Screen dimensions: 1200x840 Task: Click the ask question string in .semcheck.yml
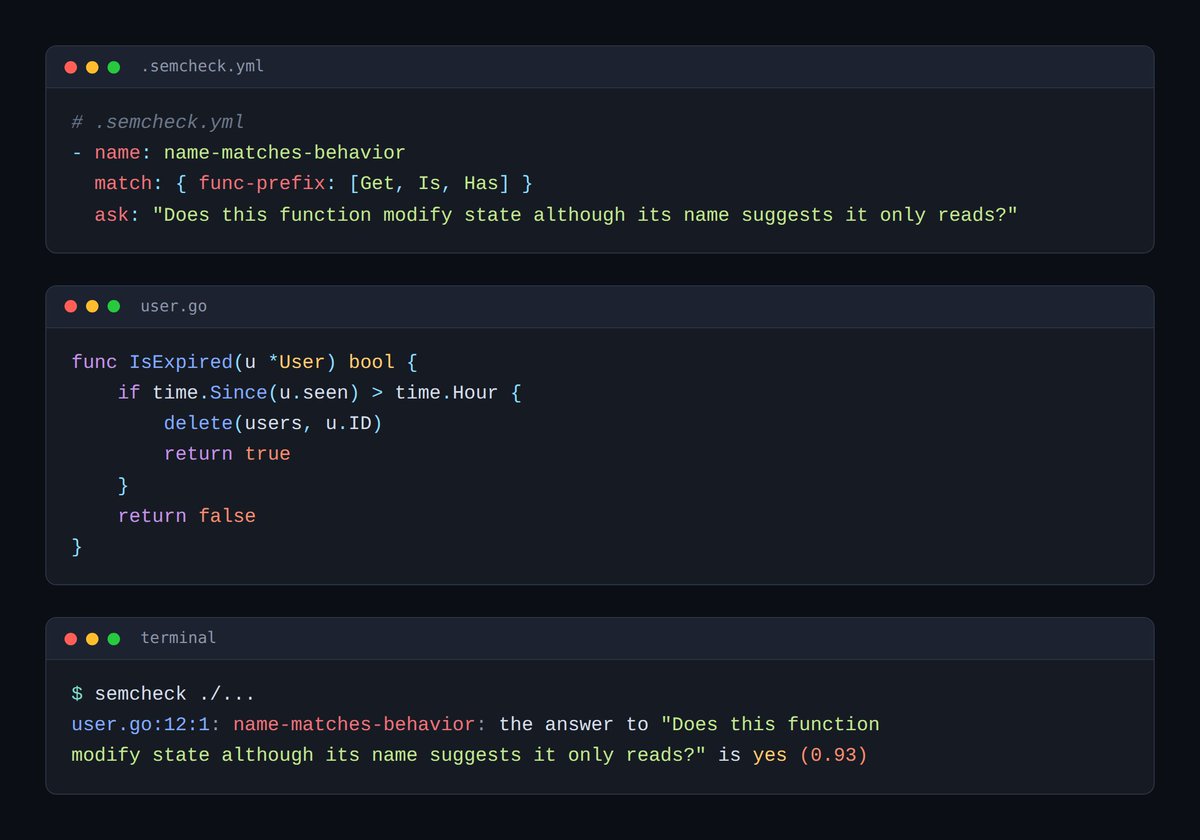click(x=585, y=215)
